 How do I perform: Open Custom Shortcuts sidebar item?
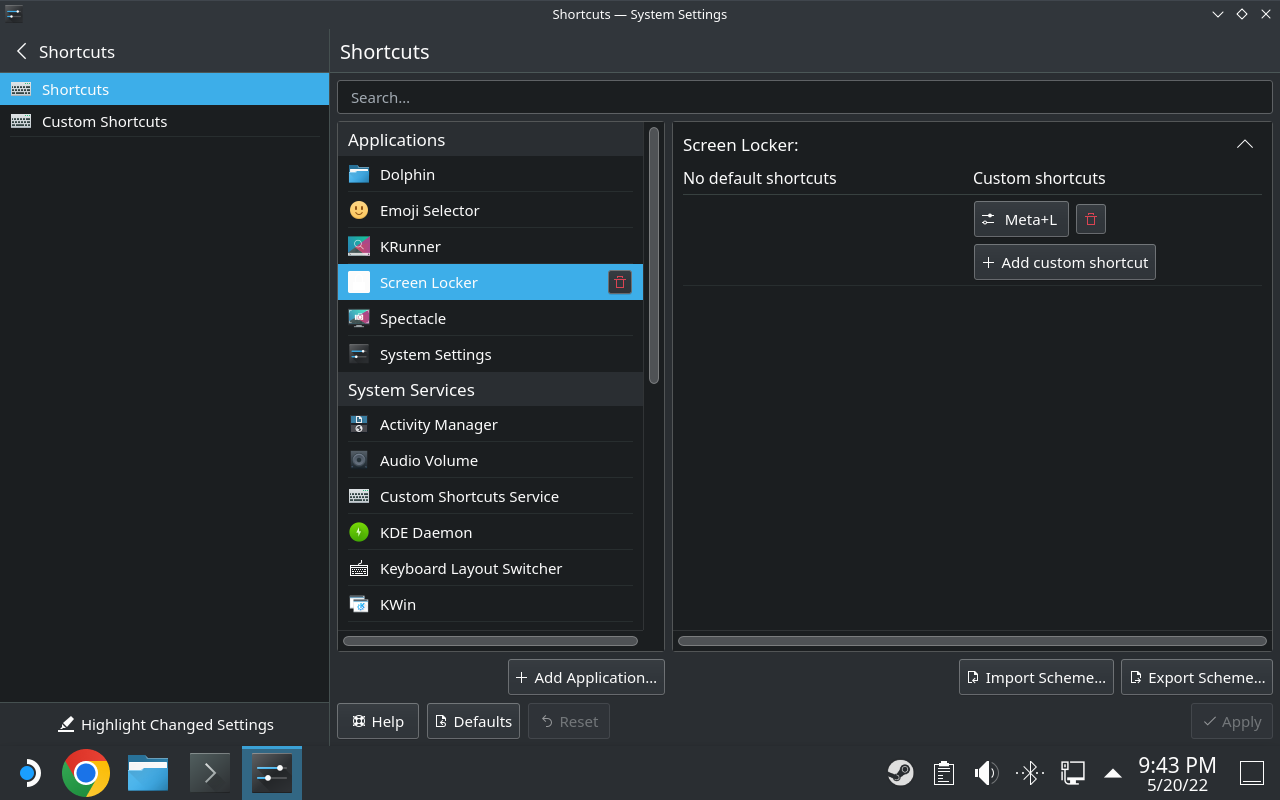point(164,121)
